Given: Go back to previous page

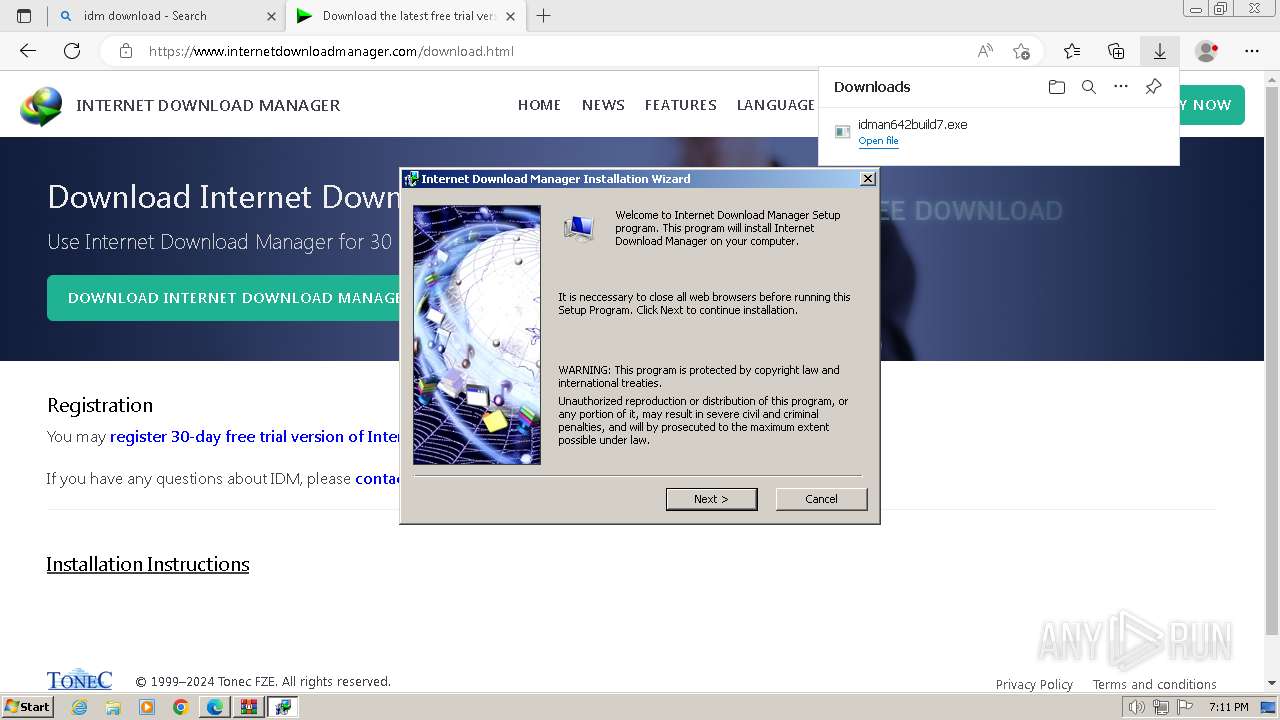Looking at the screenshot, I should tap(28, 51).
